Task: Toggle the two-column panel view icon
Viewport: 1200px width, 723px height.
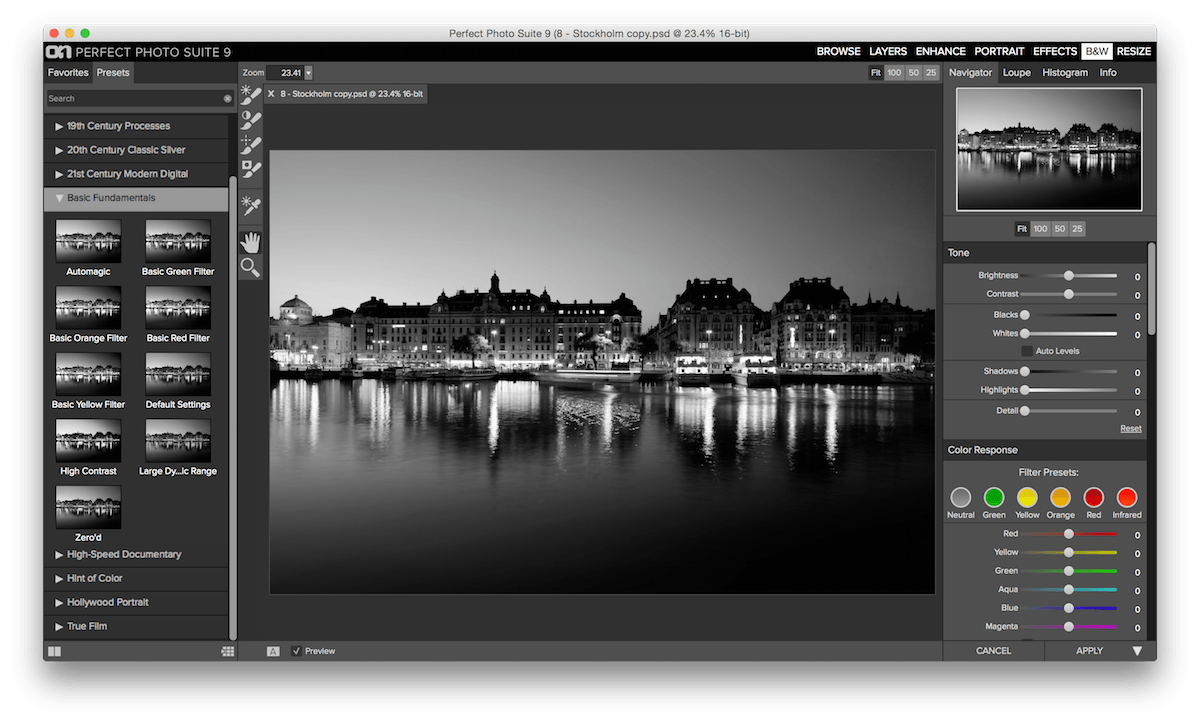Action: click(x=54, y=651)
